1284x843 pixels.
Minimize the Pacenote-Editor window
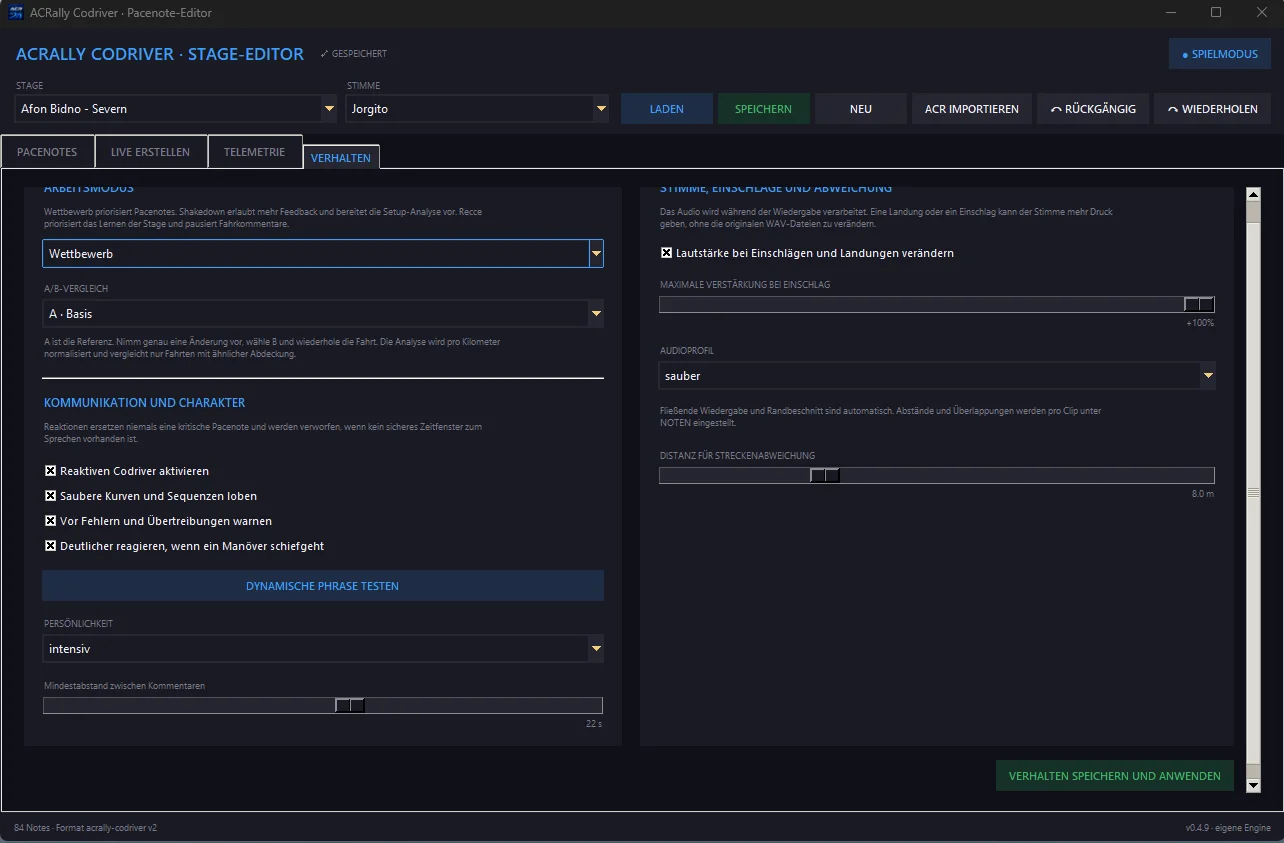pos(1170,13)
